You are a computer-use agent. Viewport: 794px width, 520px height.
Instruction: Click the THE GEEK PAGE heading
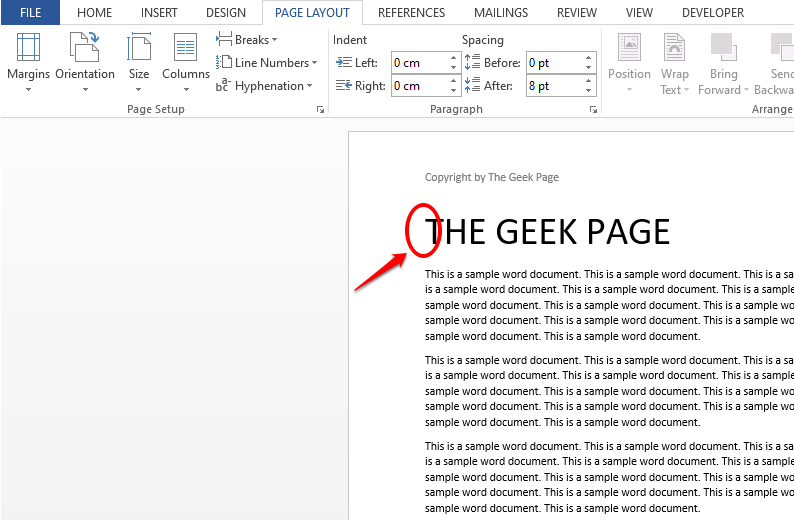pyautogui.click(x=547, y=232)
